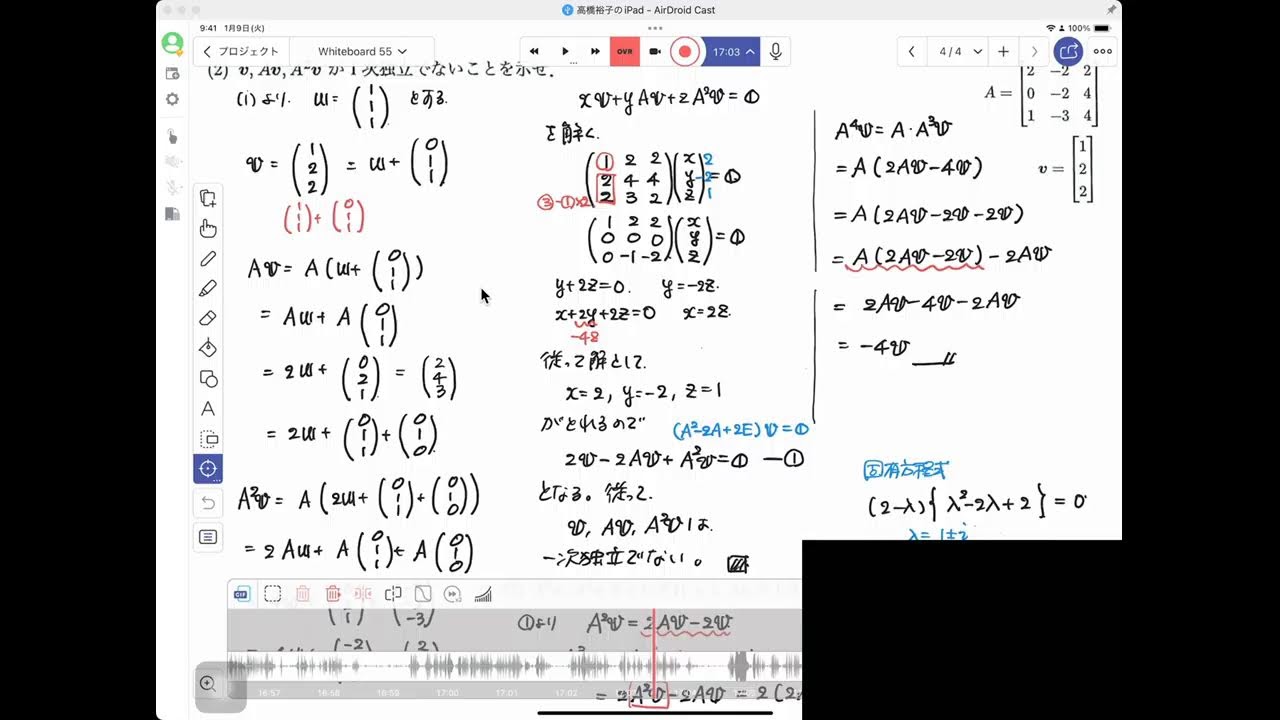Screen dimensions: 1280x720
Task: Toggle the microphone input
Action: 775,51
